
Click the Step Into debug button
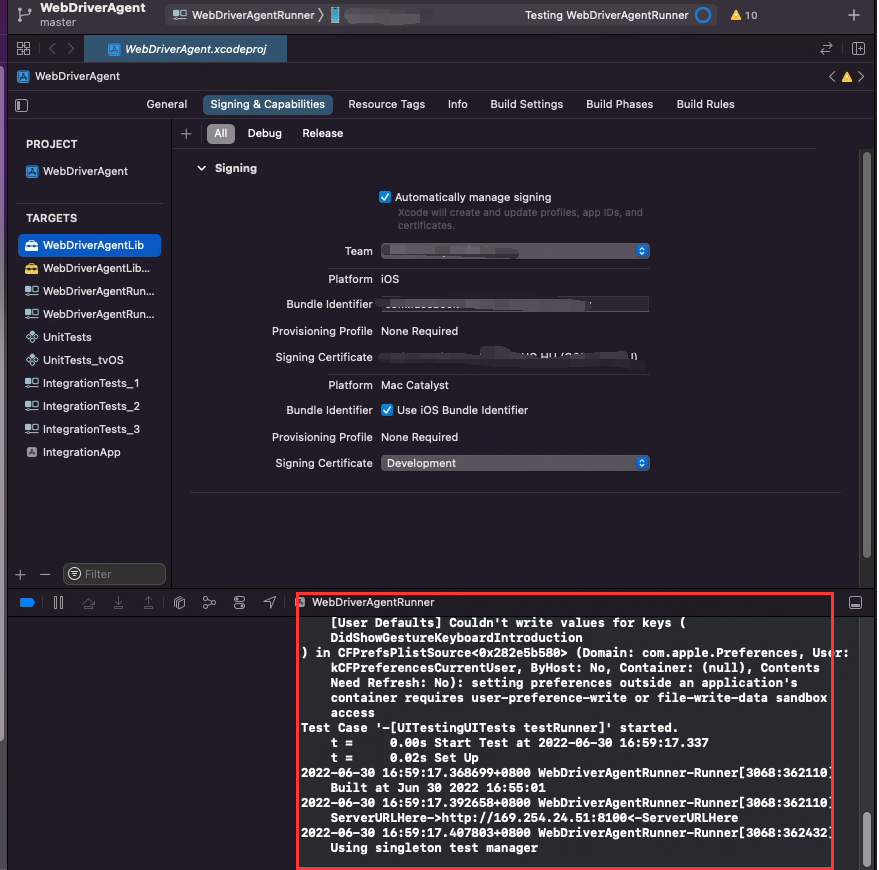coord(118,603)
